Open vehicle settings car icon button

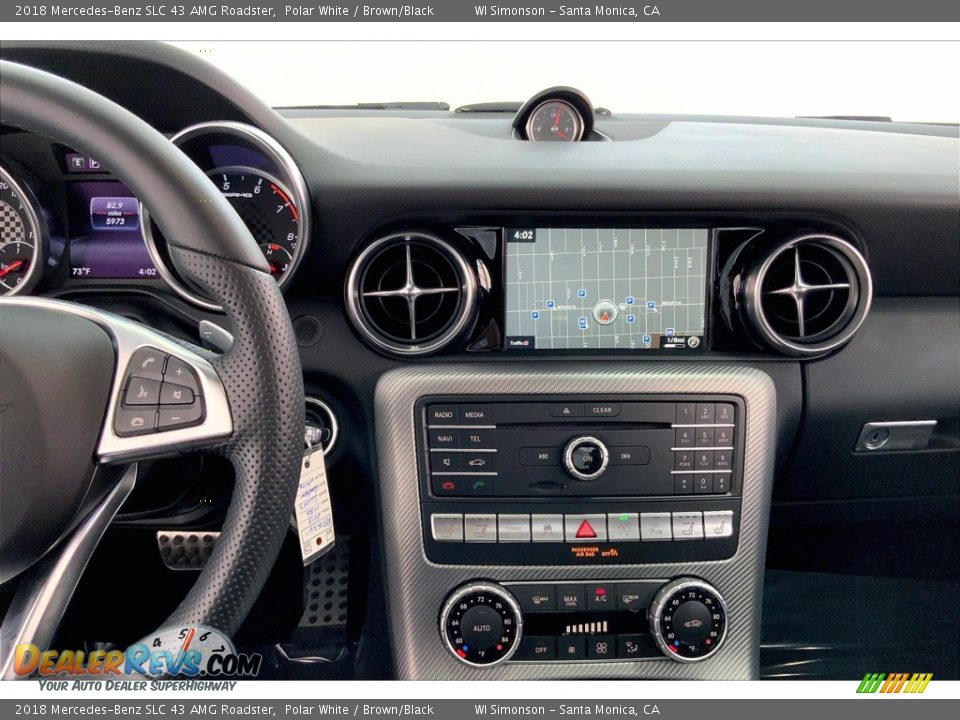pos(476,463)
